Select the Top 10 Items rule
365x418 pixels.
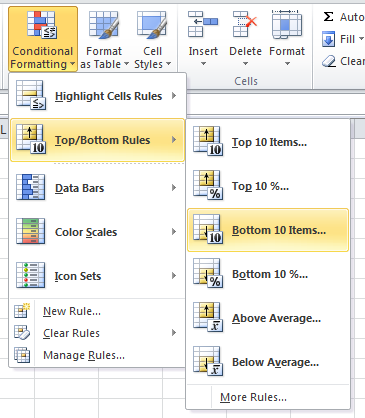coord(268,142)
